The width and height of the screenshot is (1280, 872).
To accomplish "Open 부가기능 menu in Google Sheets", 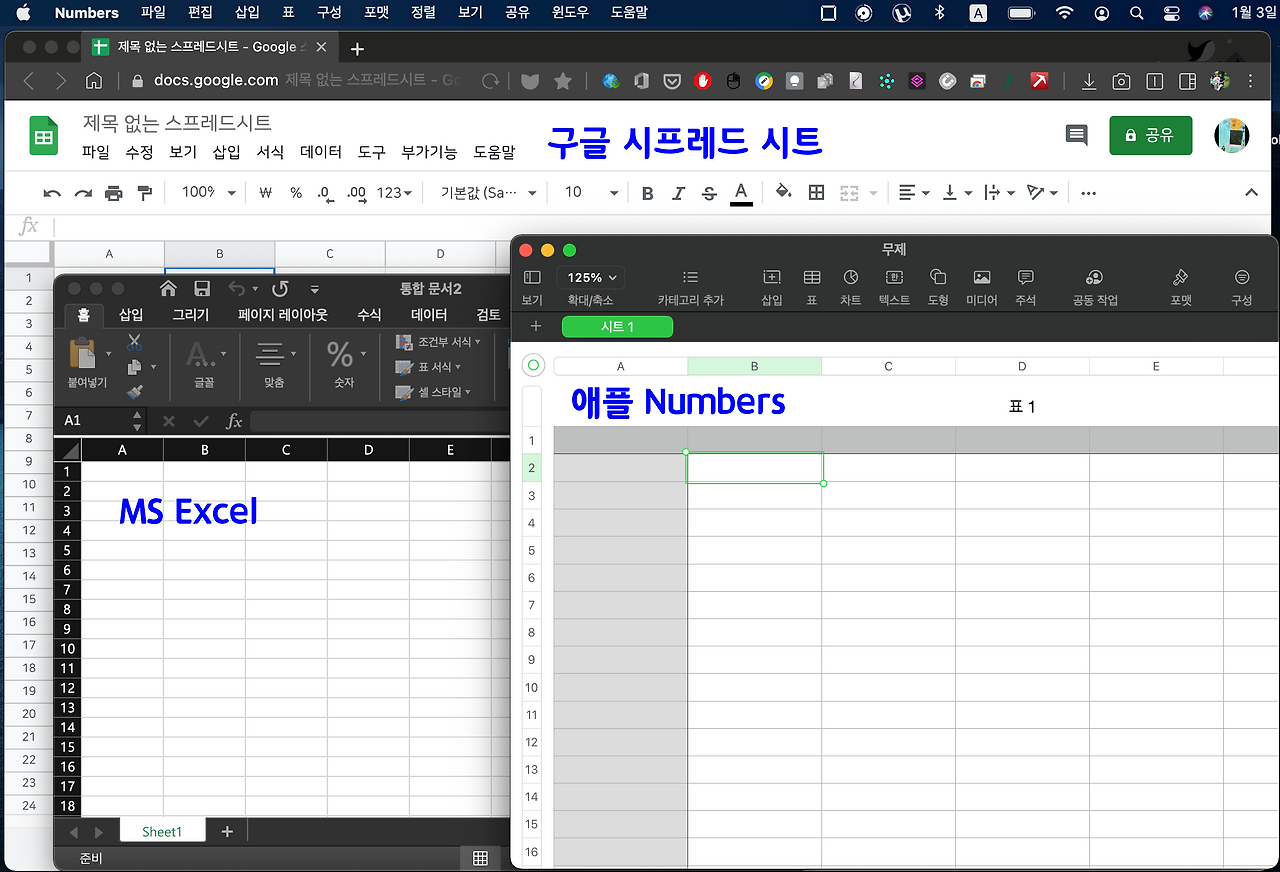I will pos(429,152).
